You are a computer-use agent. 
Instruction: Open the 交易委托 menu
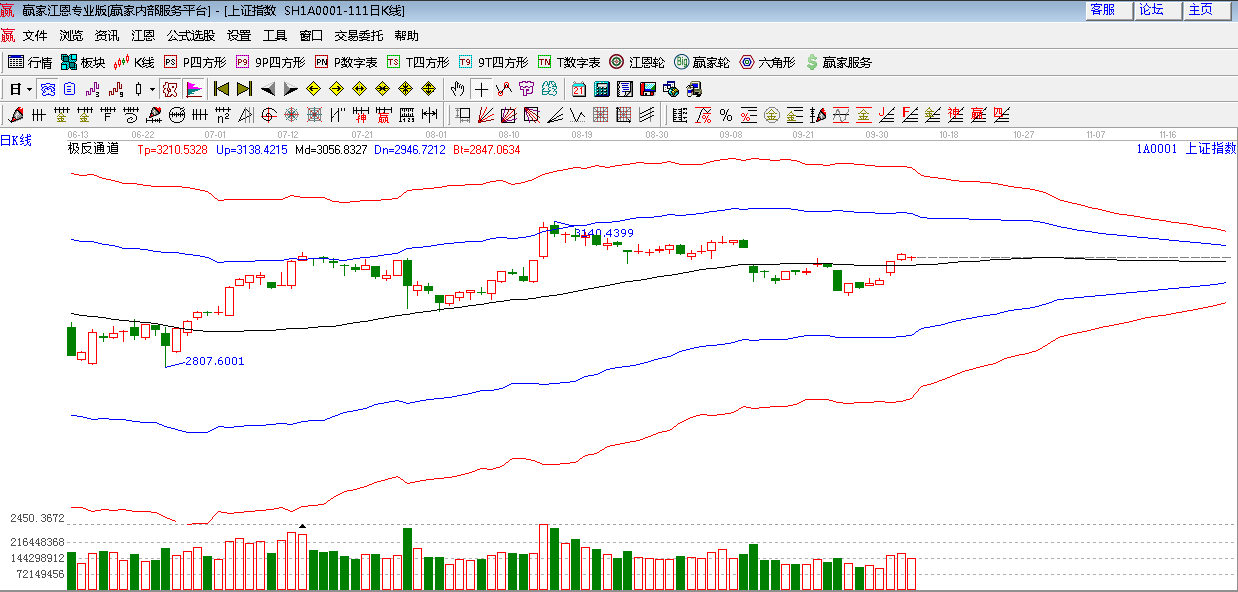358,36
